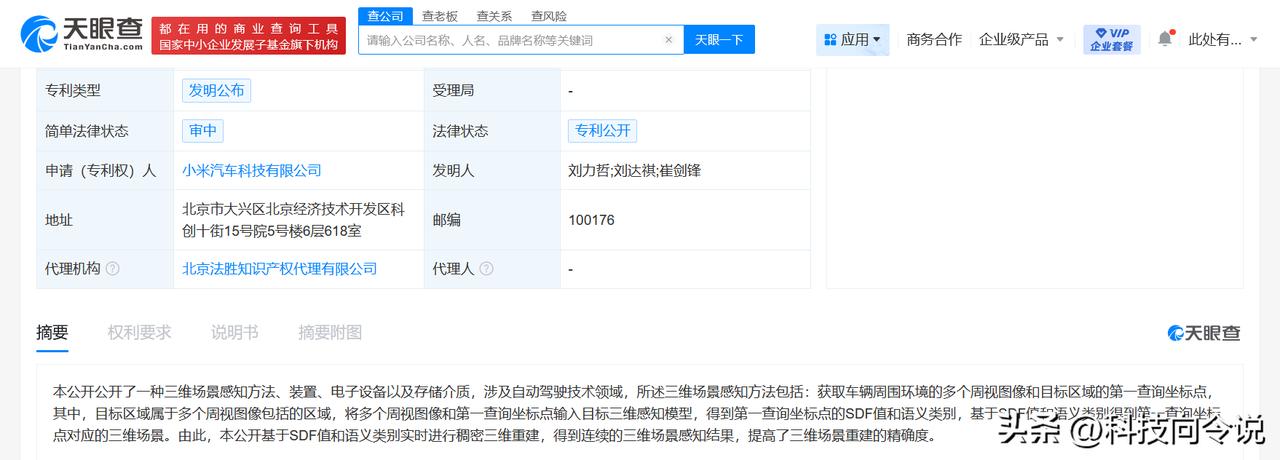Click the 审中 legal status tag

click(203, 131)
